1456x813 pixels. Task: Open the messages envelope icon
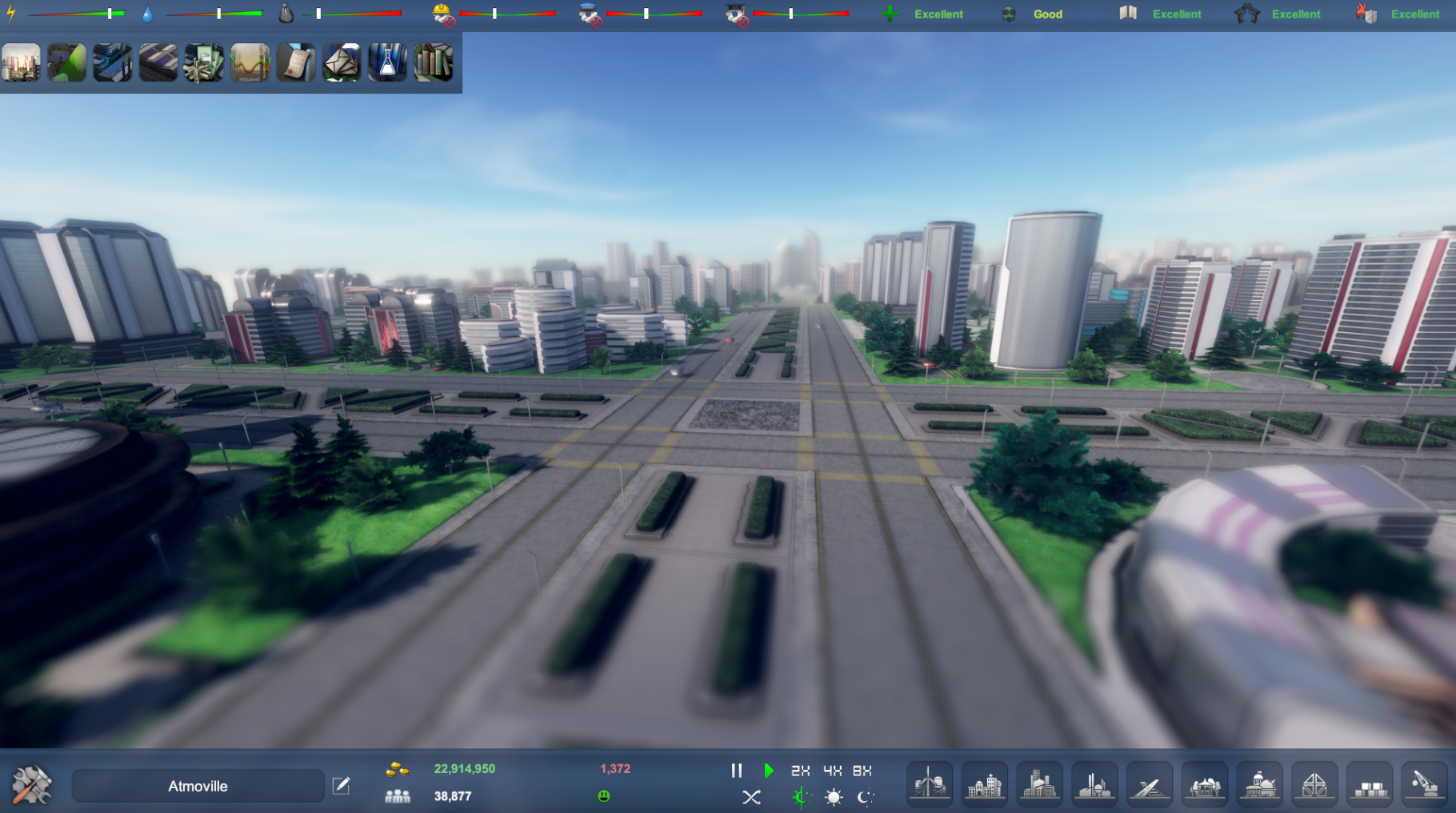click(x=342, y=62)
